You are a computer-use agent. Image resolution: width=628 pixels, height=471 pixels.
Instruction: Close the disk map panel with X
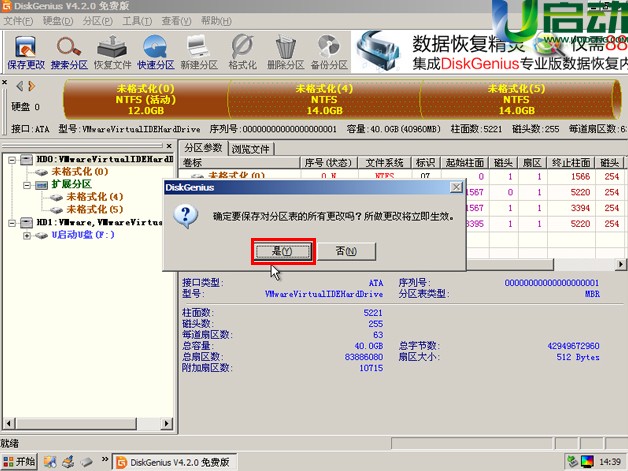(x=4, y=82)
